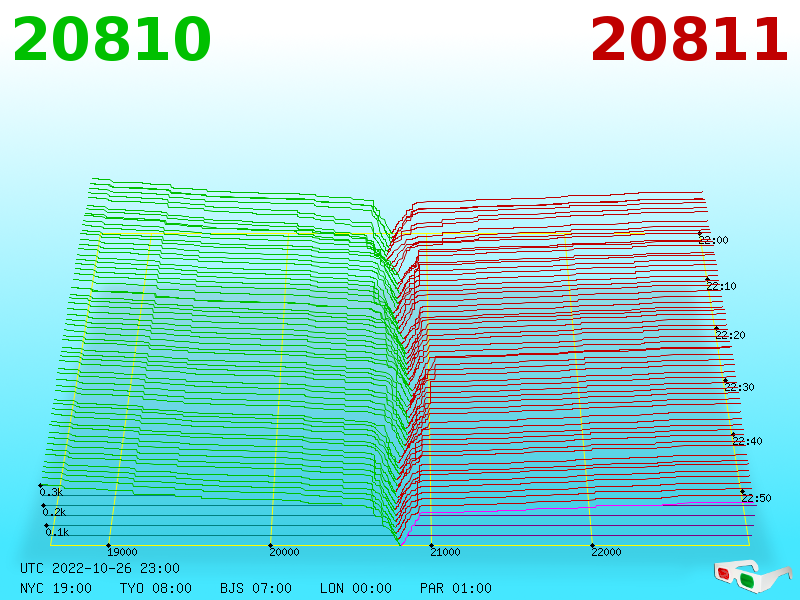Click the red ask price 20811
The image size is (800, 600).
point(689,39)
